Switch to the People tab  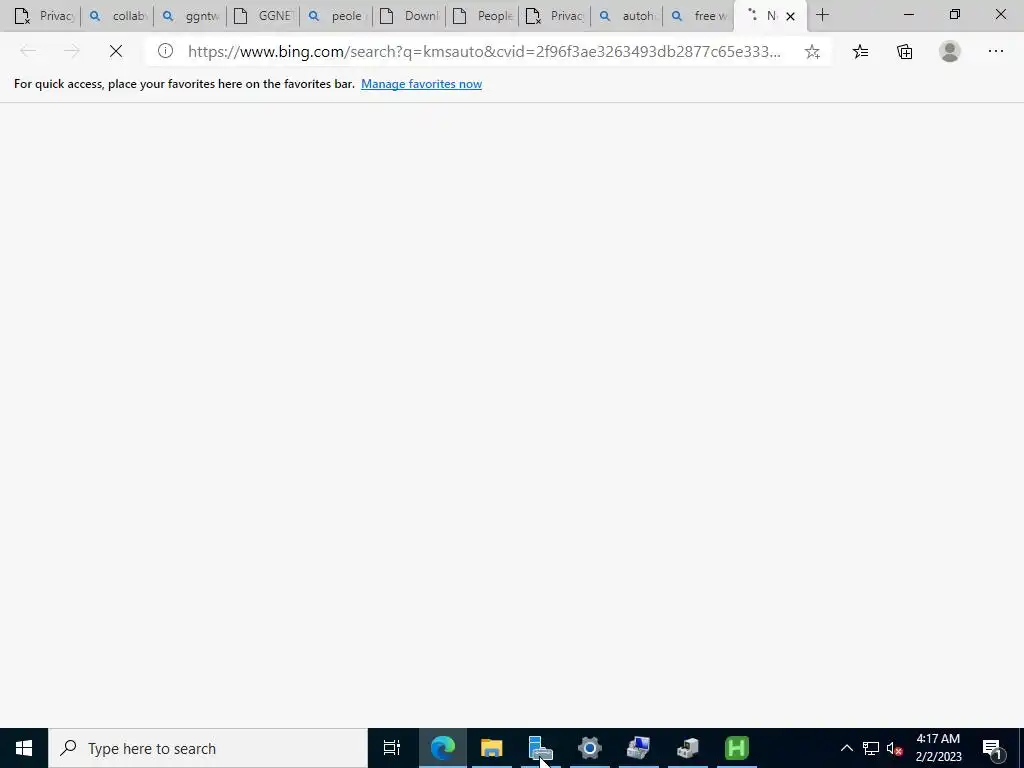coord(482,16)
